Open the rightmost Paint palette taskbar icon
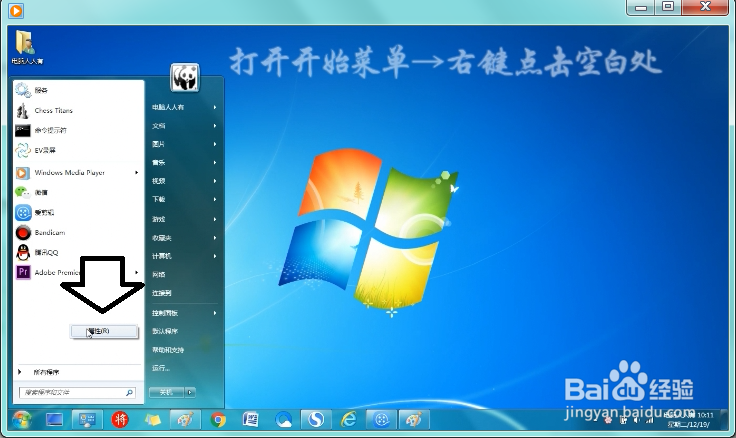This screenshot has height=438, width=736. point(414,419)
